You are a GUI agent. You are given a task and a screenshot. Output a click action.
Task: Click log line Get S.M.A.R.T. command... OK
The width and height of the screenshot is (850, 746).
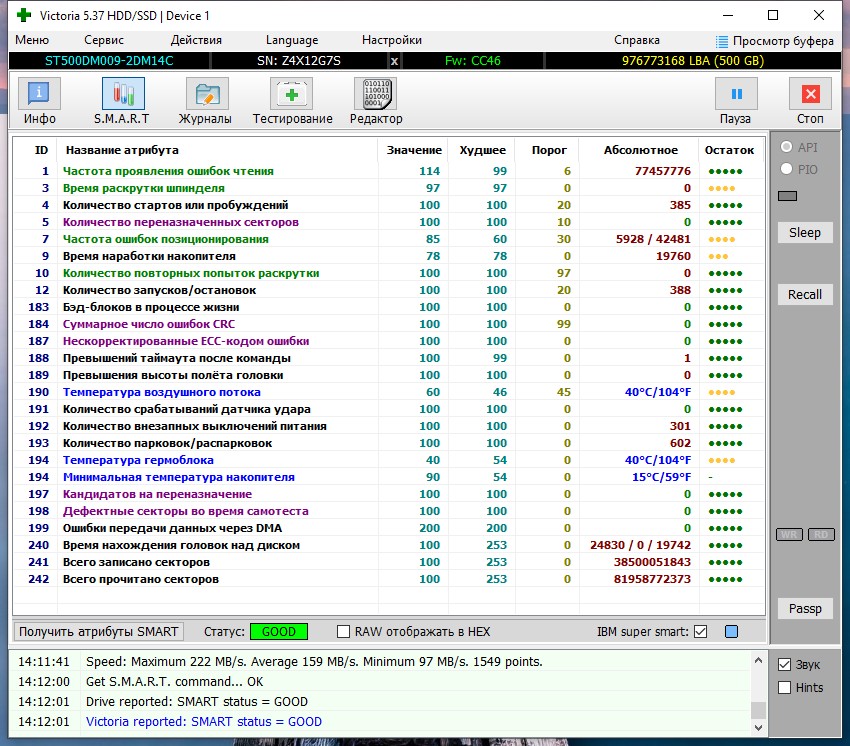175,681
